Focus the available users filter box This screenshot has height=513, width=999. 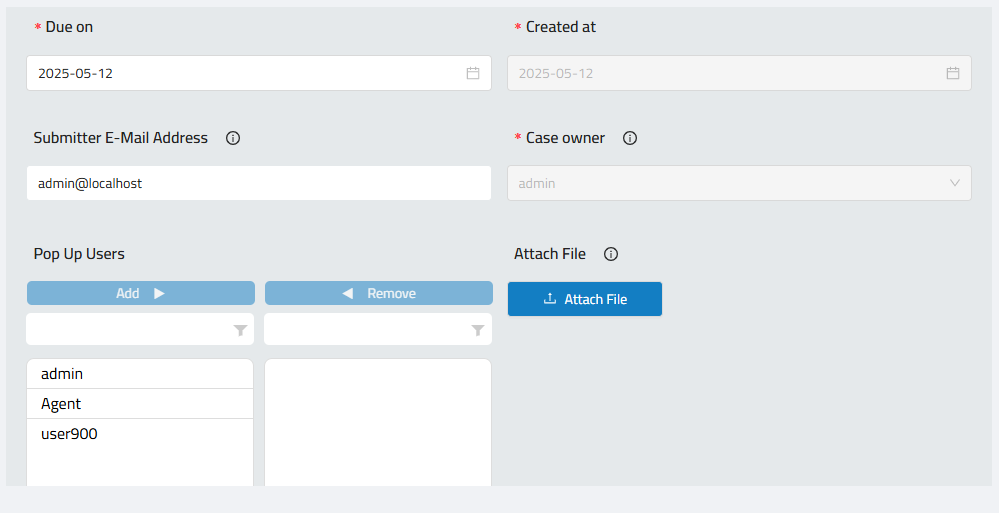(140, 329)
